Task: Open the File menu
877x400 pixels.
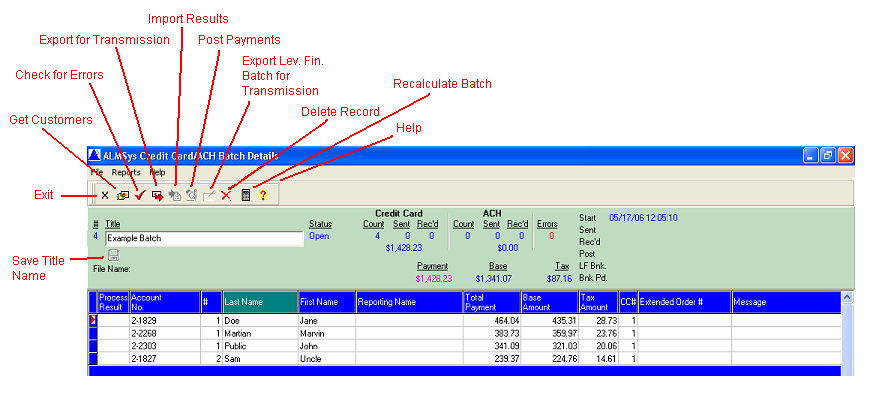Action: point(97,172)
